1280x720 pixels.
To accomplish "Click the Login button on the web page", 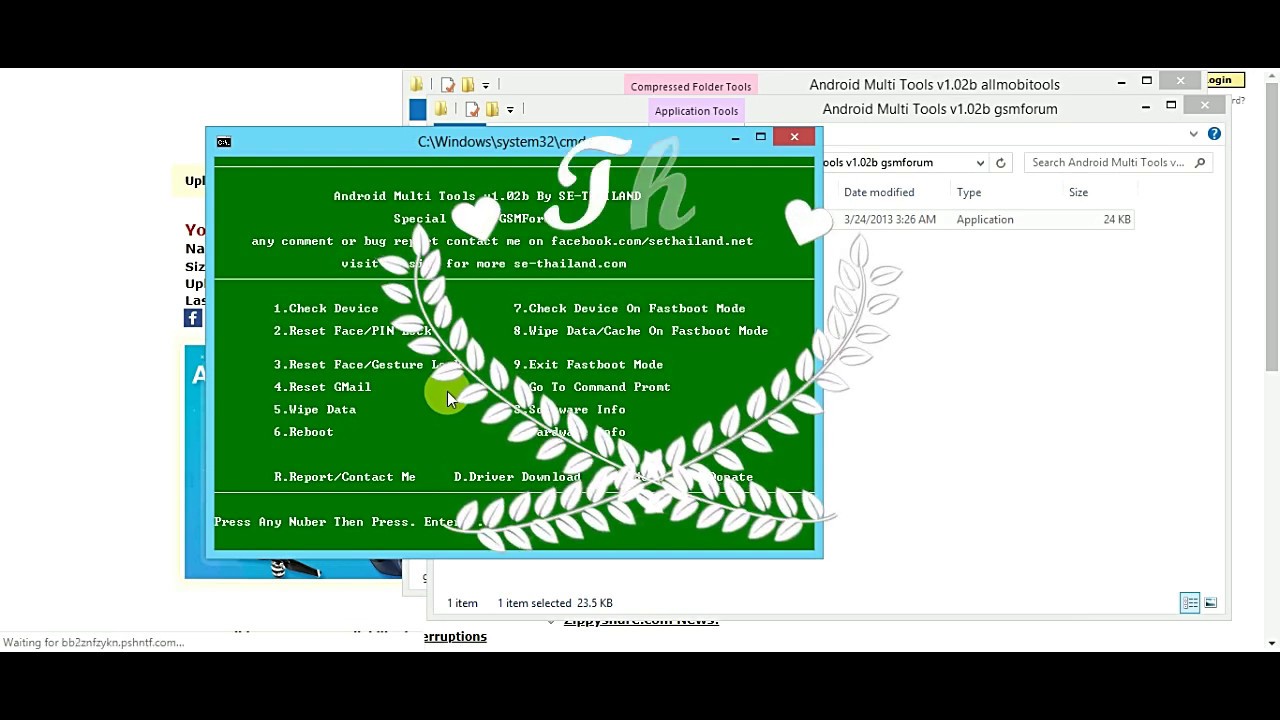I will 1221,80.
